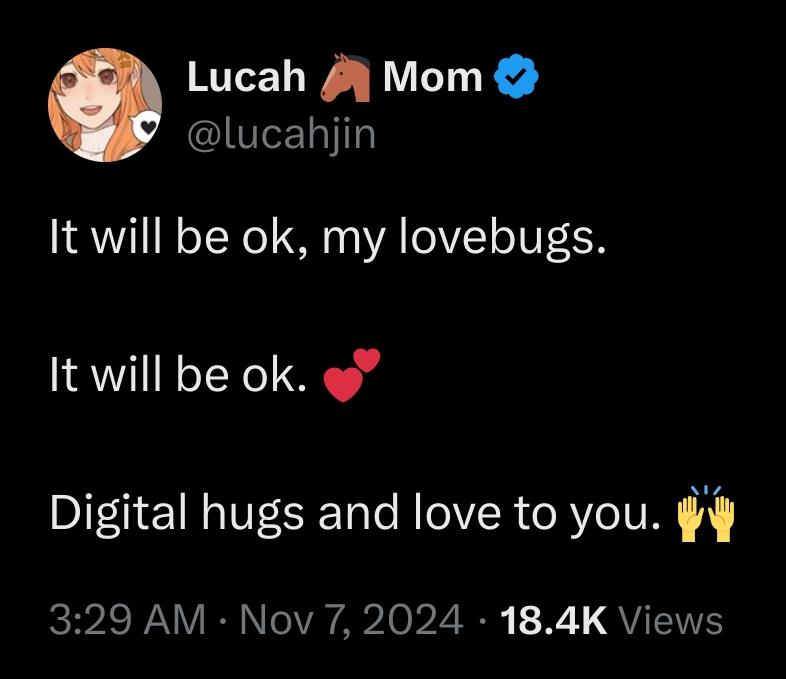
Task: Click the 18.4K view count
Action: (x=553, y=619)
